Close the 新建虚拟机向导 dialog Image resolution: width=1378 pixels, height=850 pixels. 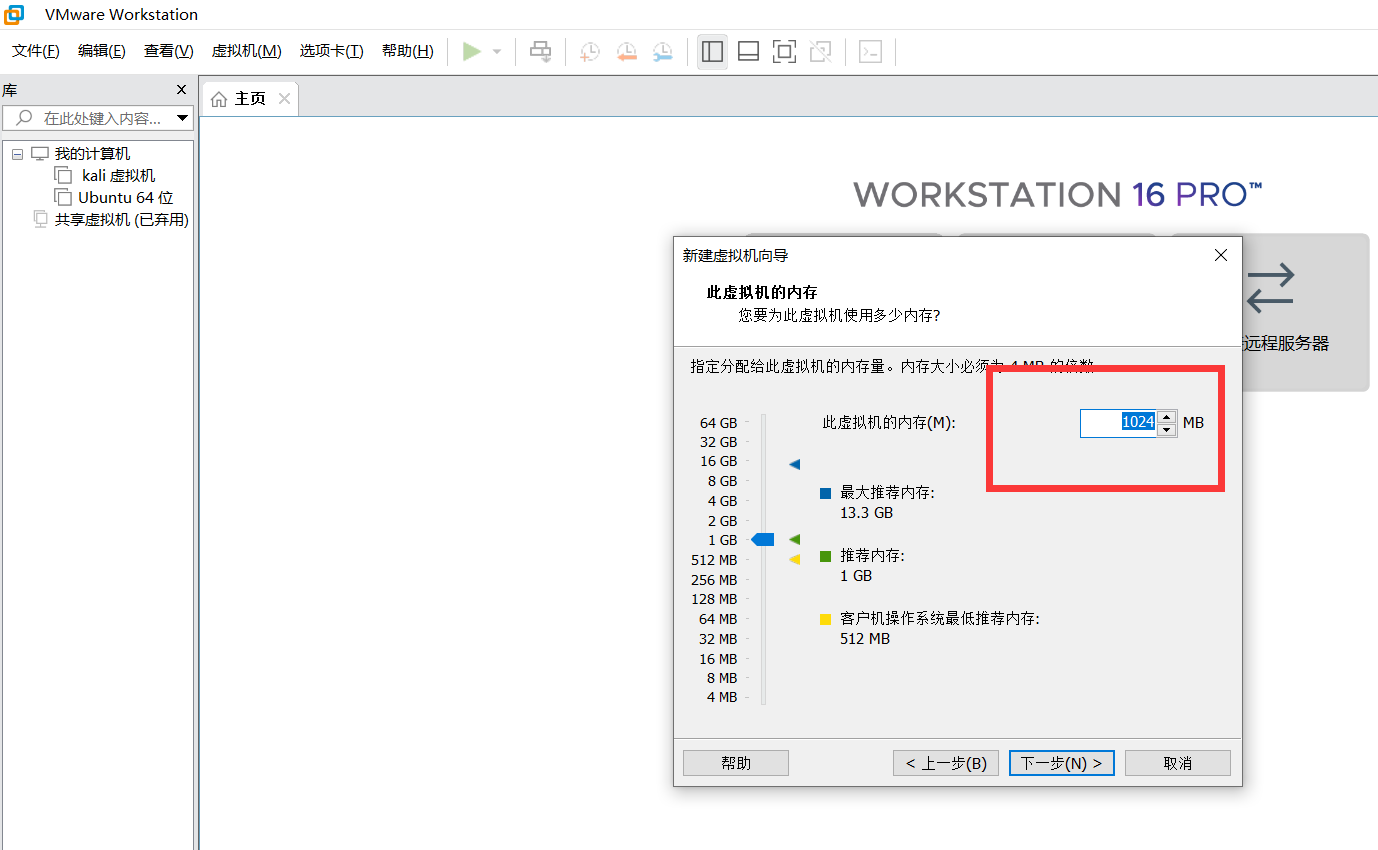click(x=1220, y=255)
